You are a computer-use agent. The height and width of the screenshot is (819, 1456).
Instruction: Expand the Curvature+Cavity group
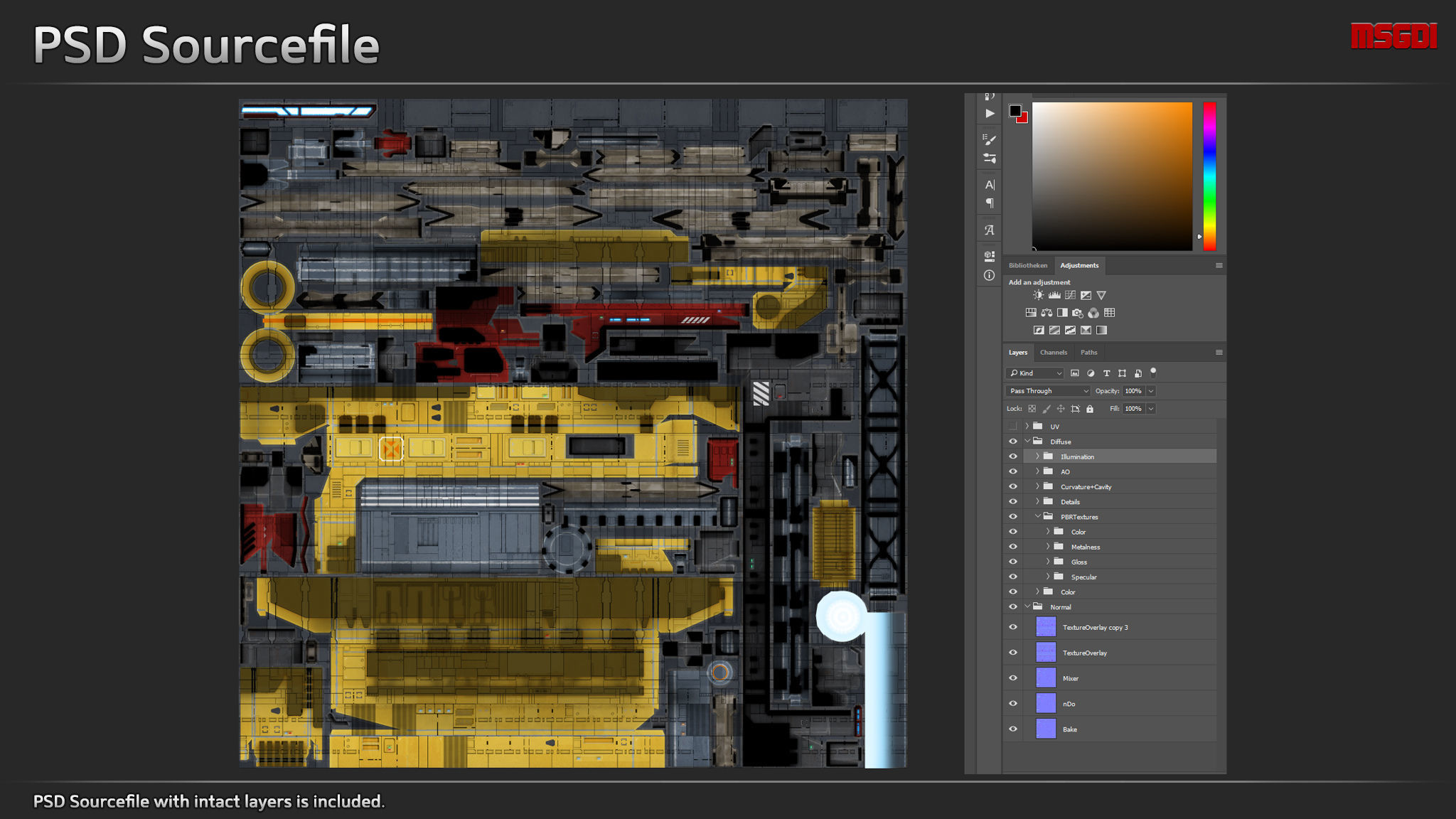pyautogui.click(x=1037, y=487)
